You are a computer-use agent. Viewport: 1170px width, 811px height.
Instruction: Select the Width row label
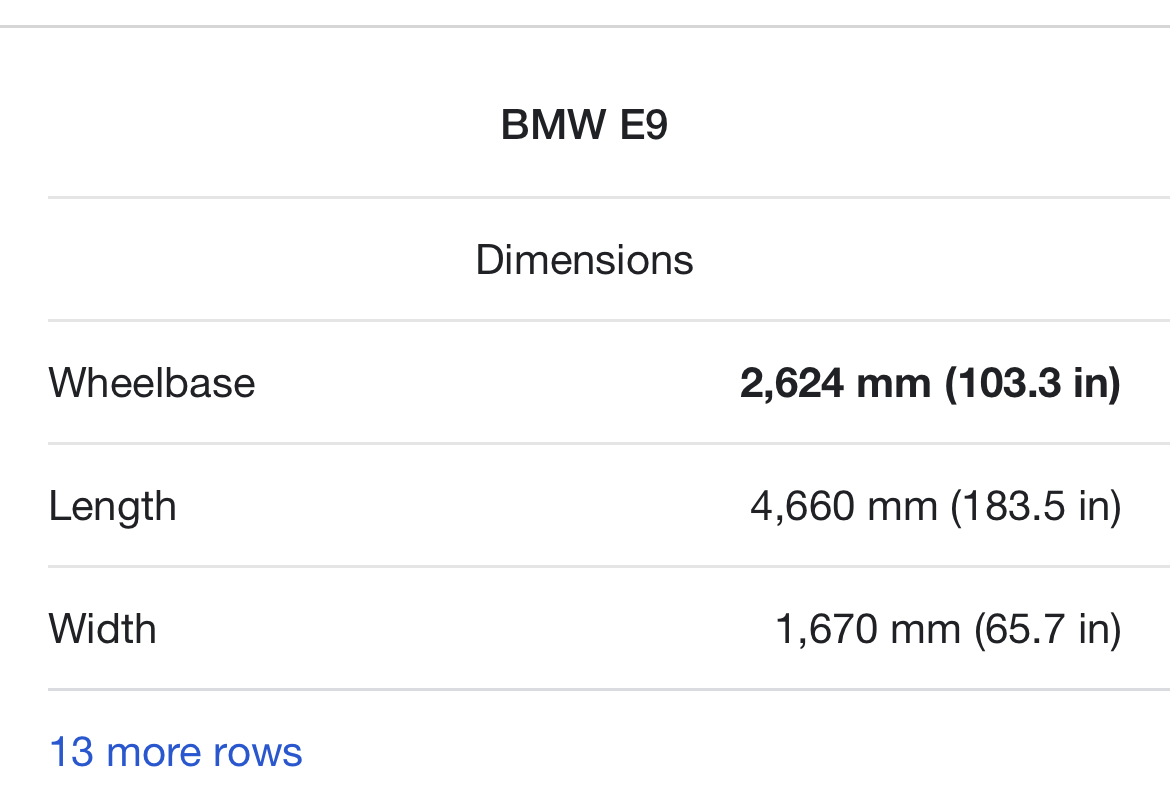pyautogui.click(x=102, y=629)
